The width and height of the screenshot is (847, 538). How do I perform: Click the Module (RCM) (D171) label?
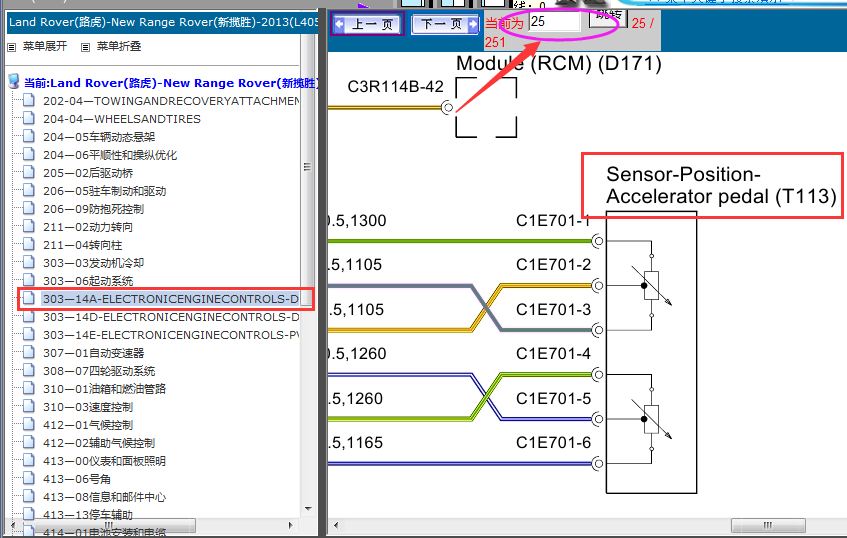559,63
